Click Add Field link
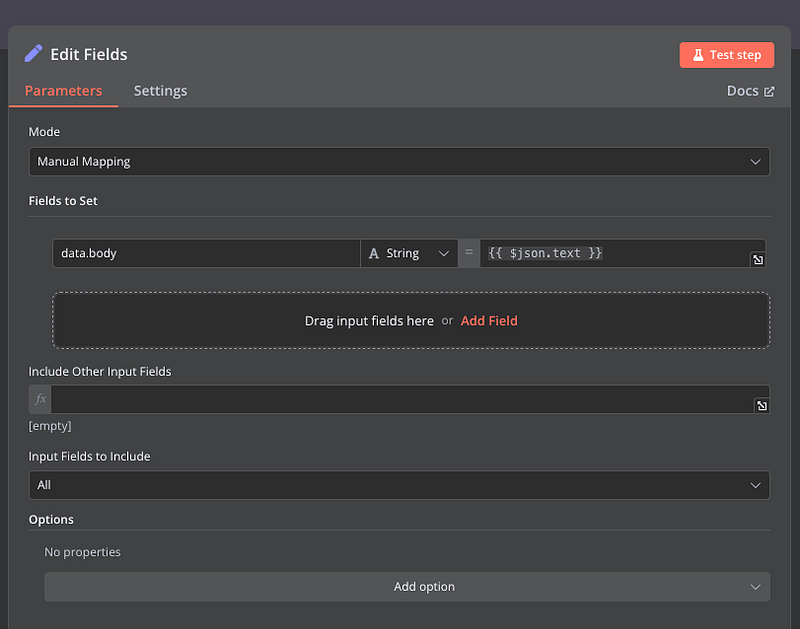This screenshot has height=629, width=800. 489,321
